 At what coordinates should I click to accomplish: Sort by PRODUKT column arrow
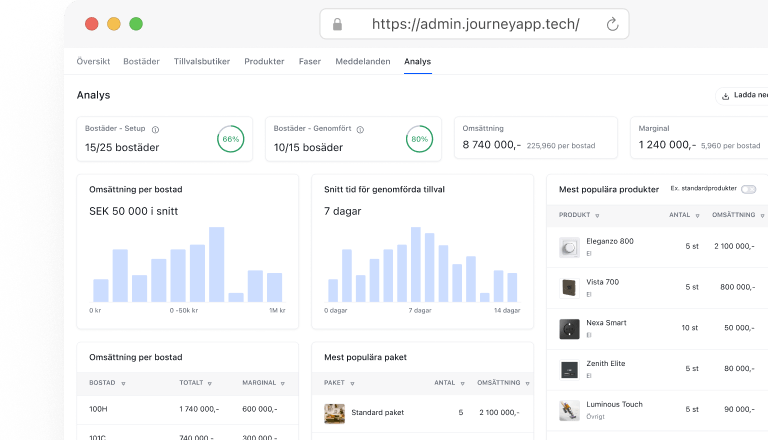[x=597, y=215]
